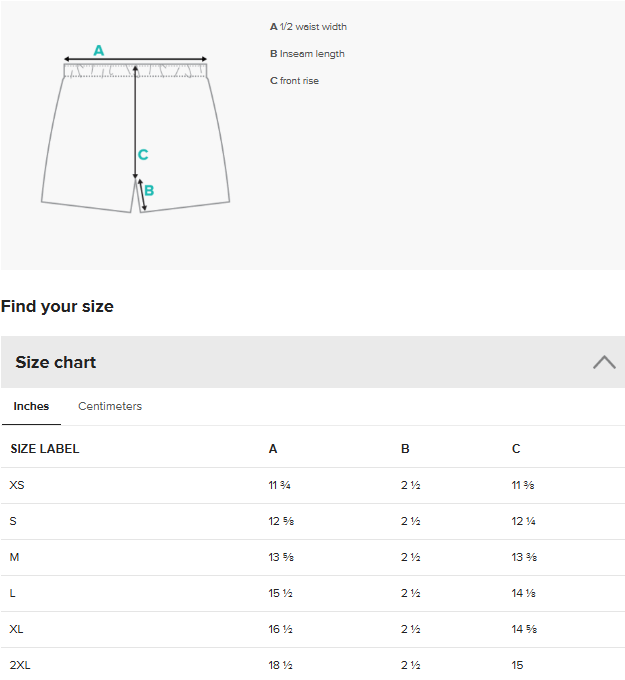This screenshot has width=625, height=680.
Task: Click the teal letter A on diagram
Action: 99,50
